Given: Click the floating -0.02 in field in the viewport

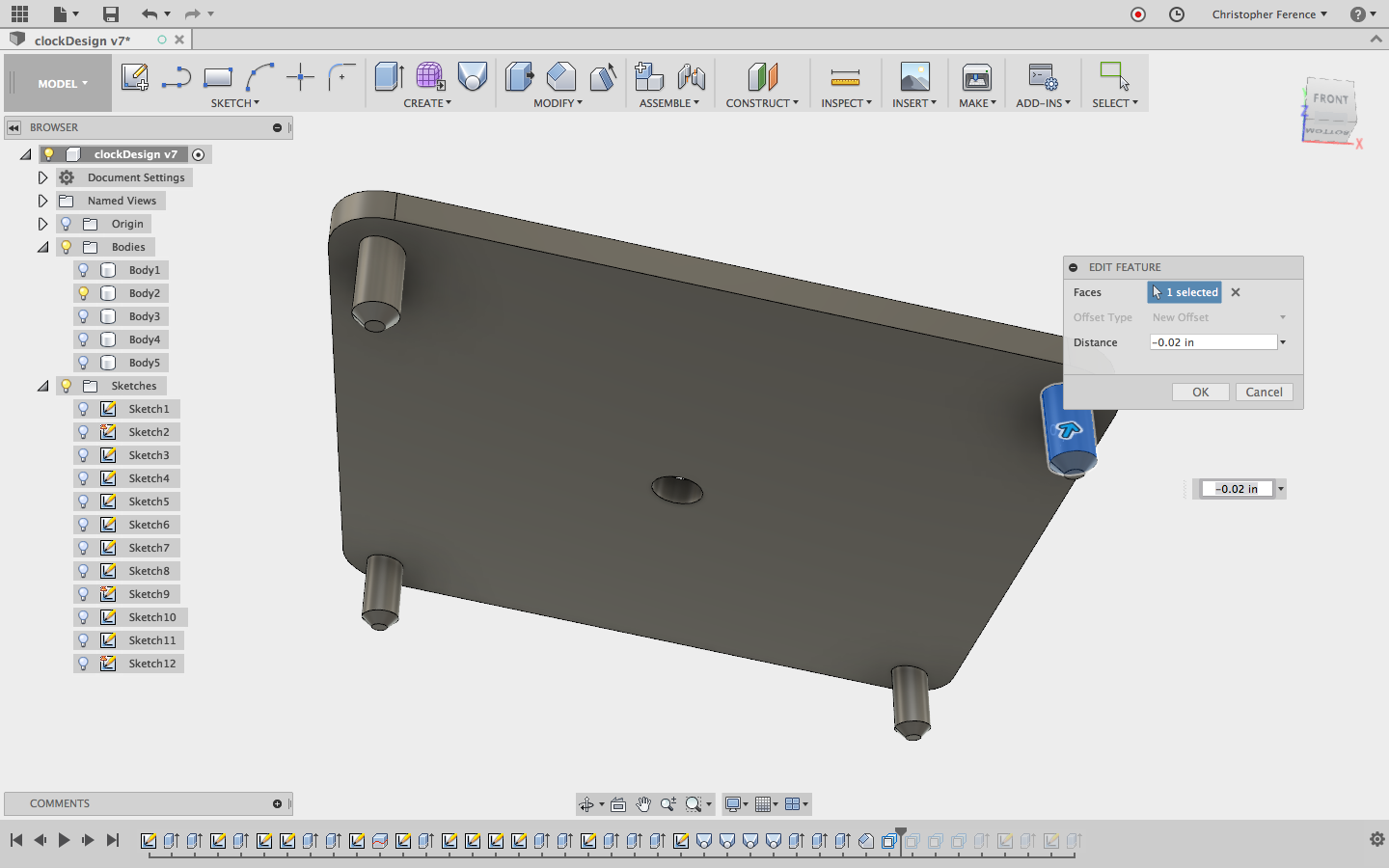Looking at the screenshot, I should 1237,489.
